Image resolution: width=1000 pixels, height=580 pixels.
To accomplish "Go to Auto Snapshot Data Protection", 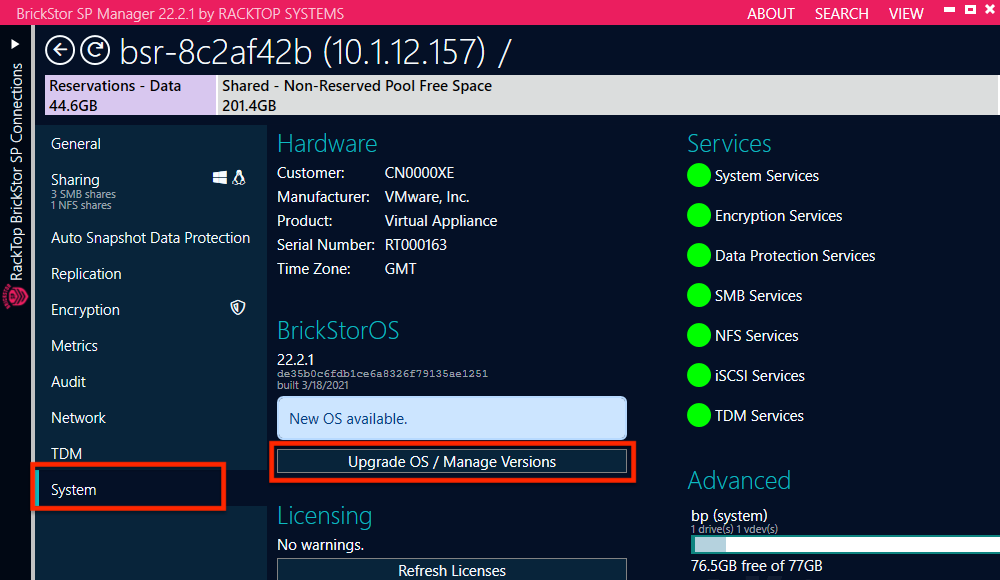I will coord(150,238).
